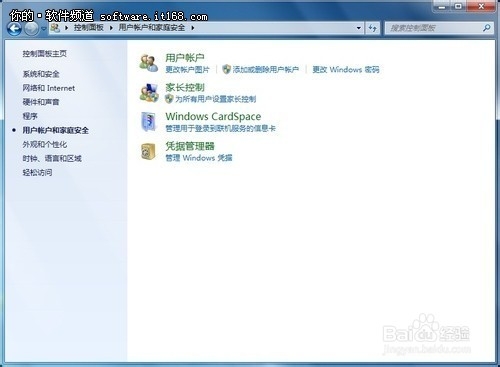Expand the chevron after 控制面板 breadcrumb
The image size is (500, 367).
pyautogui.click(x=111, y=28)
